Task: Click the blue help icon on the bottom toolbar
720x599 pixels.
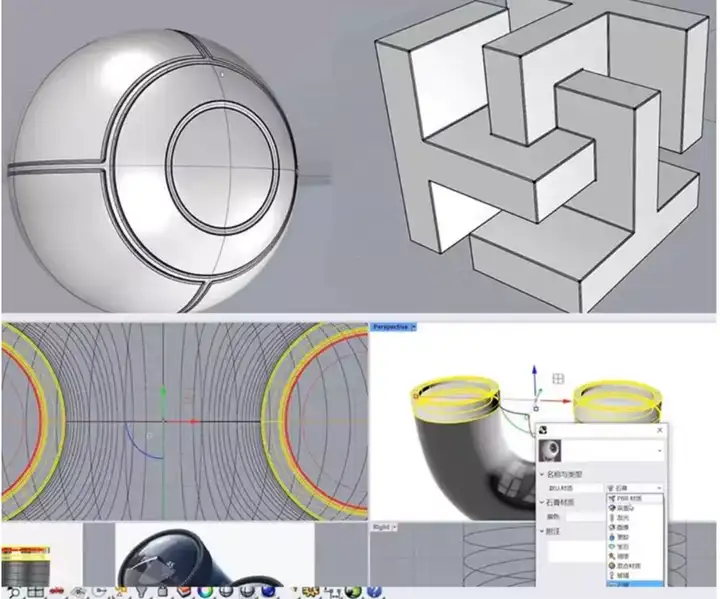Action: (x=373, y=592)
